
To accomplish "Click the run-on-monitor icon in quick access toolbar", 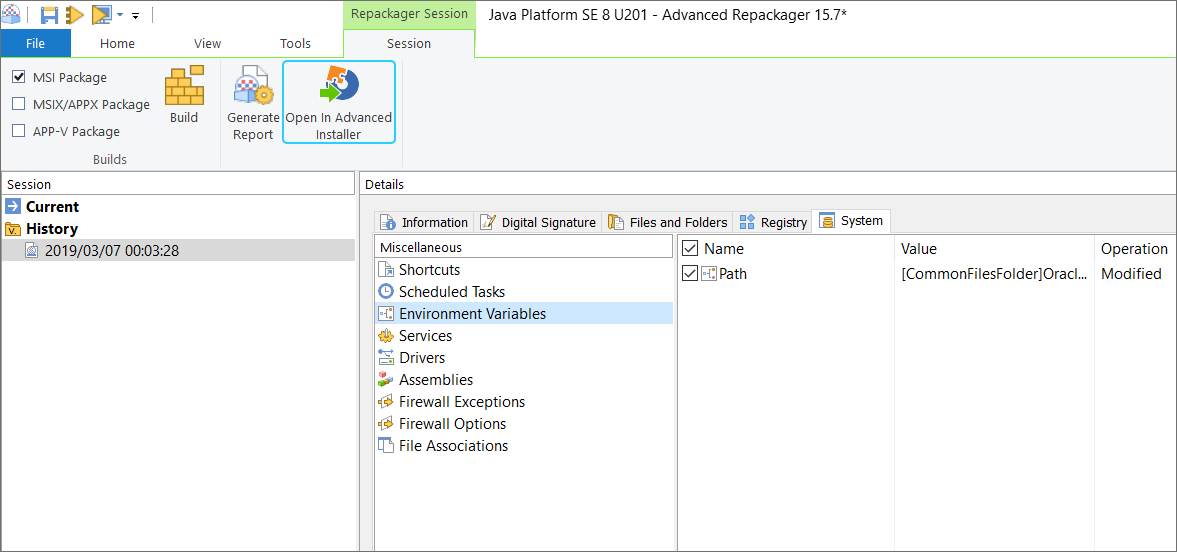I will click(x=101, y=15).
